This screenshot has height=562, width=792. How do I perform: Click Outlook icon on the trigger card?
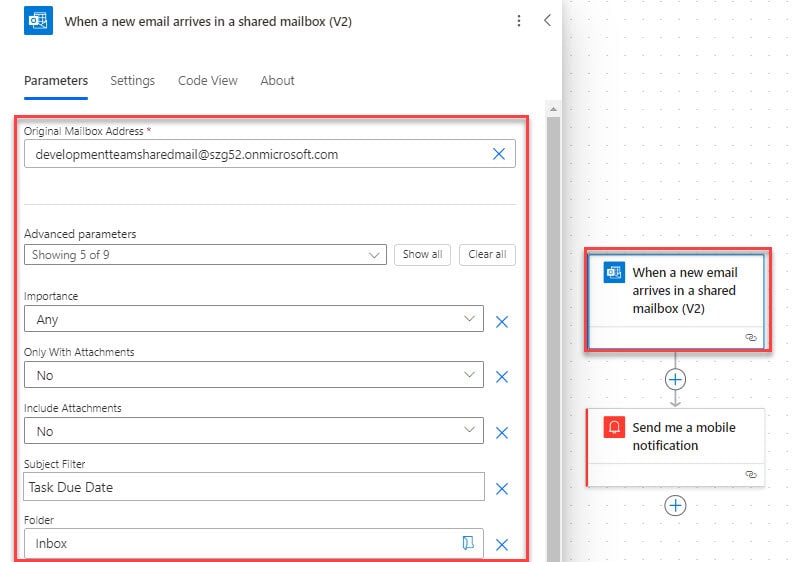point(614,273)
